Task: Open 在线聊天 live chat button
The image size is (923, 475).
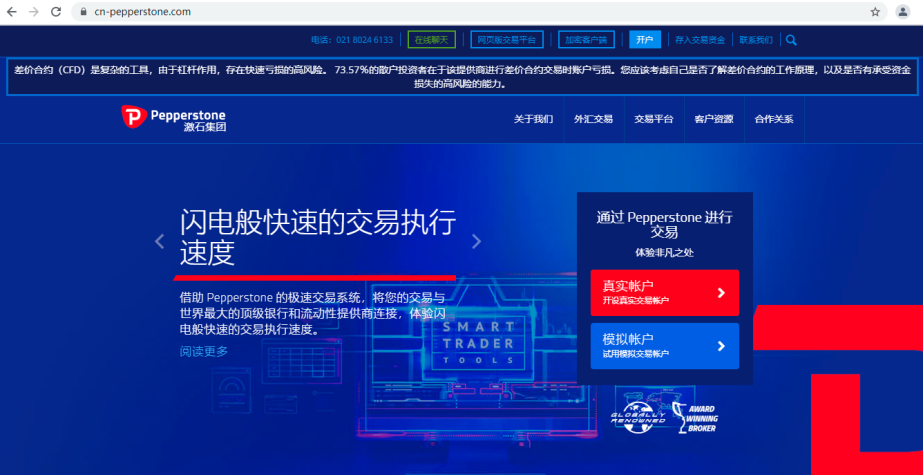Action: 431,40
